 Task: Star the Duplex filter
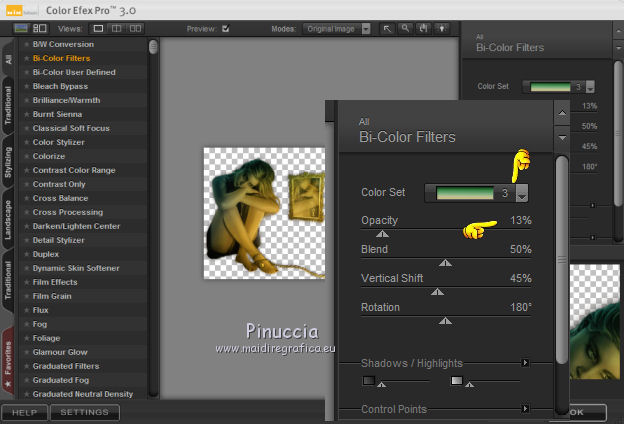click(27, 254)
